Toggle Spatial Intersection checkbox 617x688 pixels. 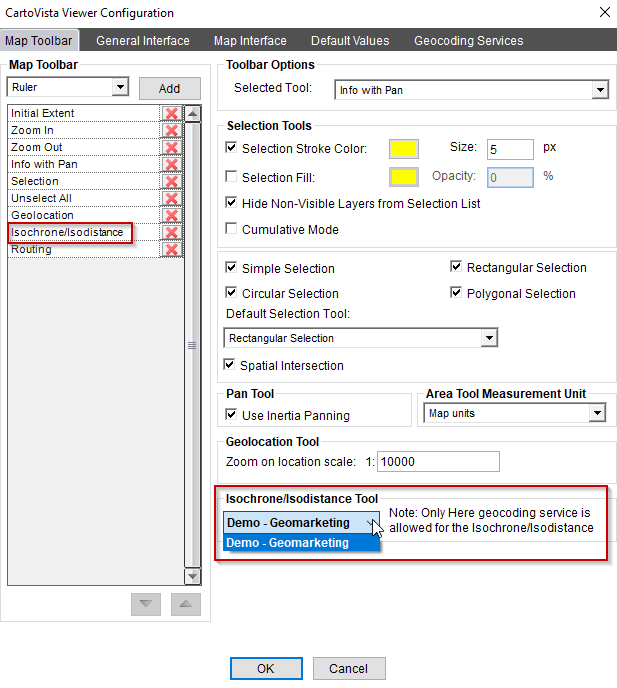click(x=229, y=364)
